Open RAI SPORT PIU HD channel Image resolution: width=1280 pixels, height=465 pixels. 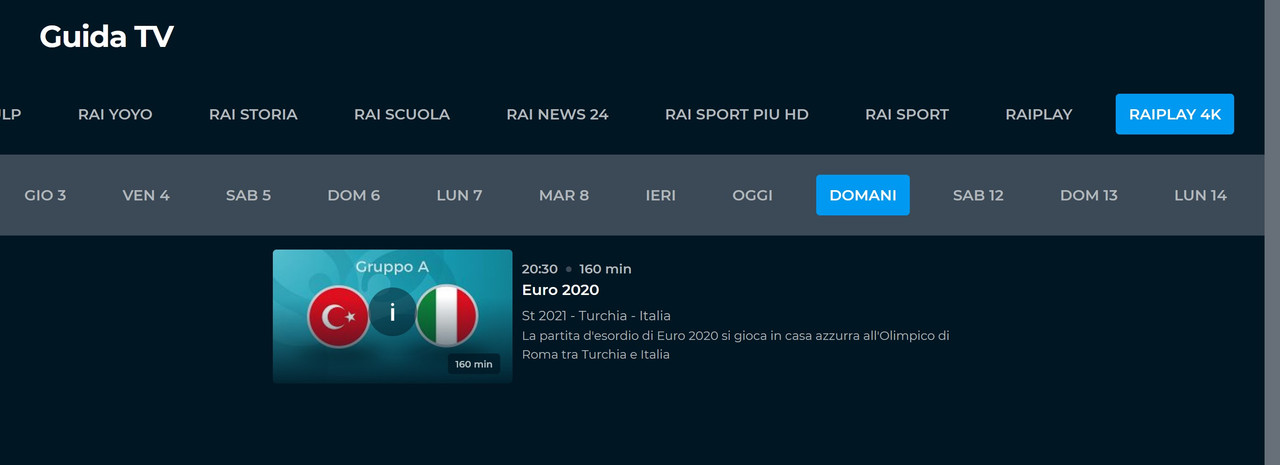[x=737, y=114]
